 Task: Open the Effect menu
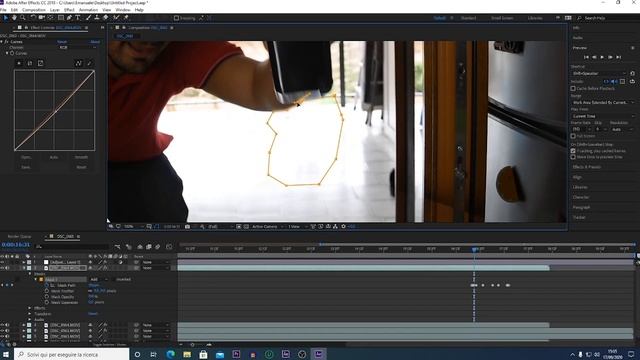69,10
